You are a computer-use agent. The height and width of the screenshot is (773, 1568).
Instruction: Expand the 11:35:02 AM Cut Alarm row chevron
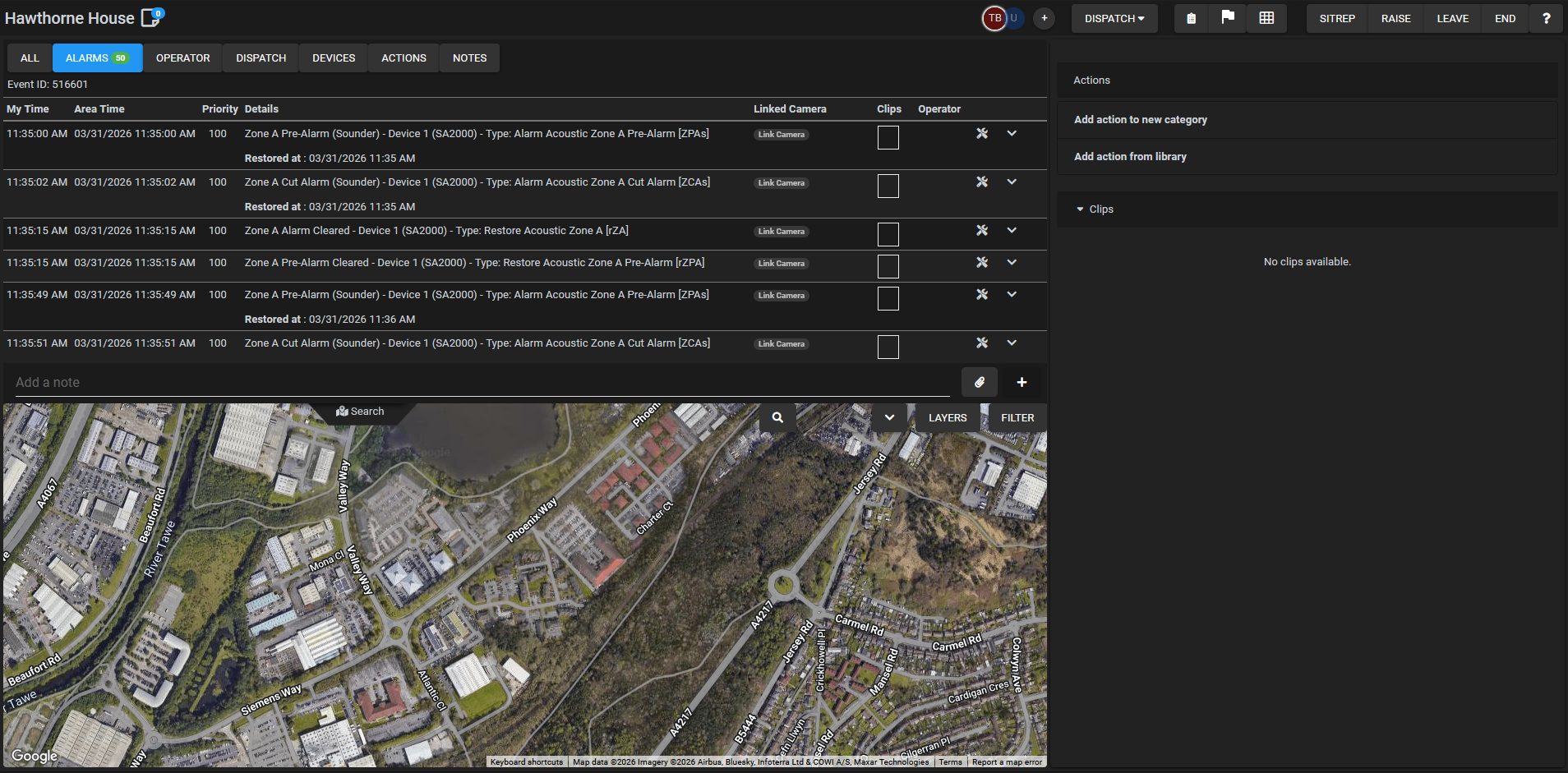pyautogui.click(x=1012, y=182)
